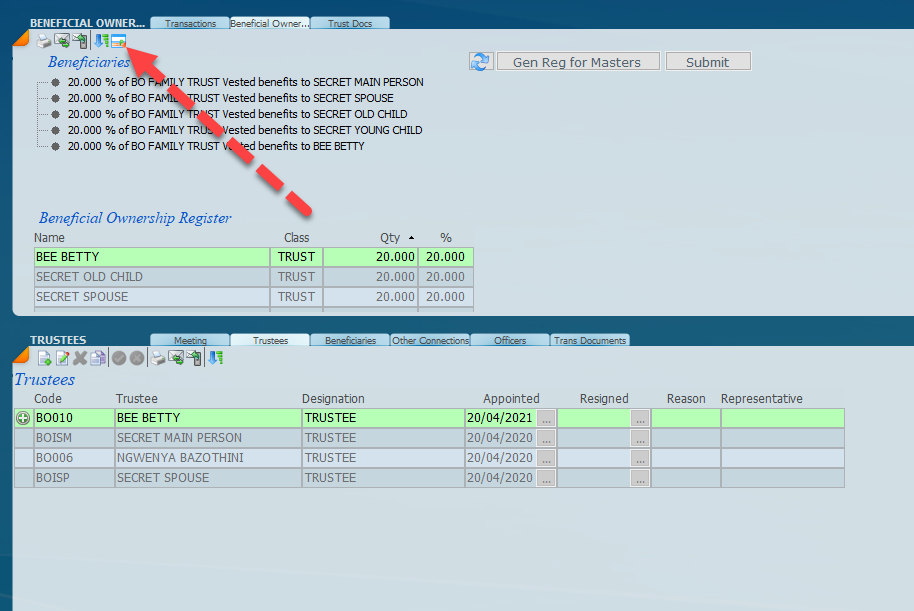Click the delete X icon in Trustees toolbar

(x=80, y=358)
